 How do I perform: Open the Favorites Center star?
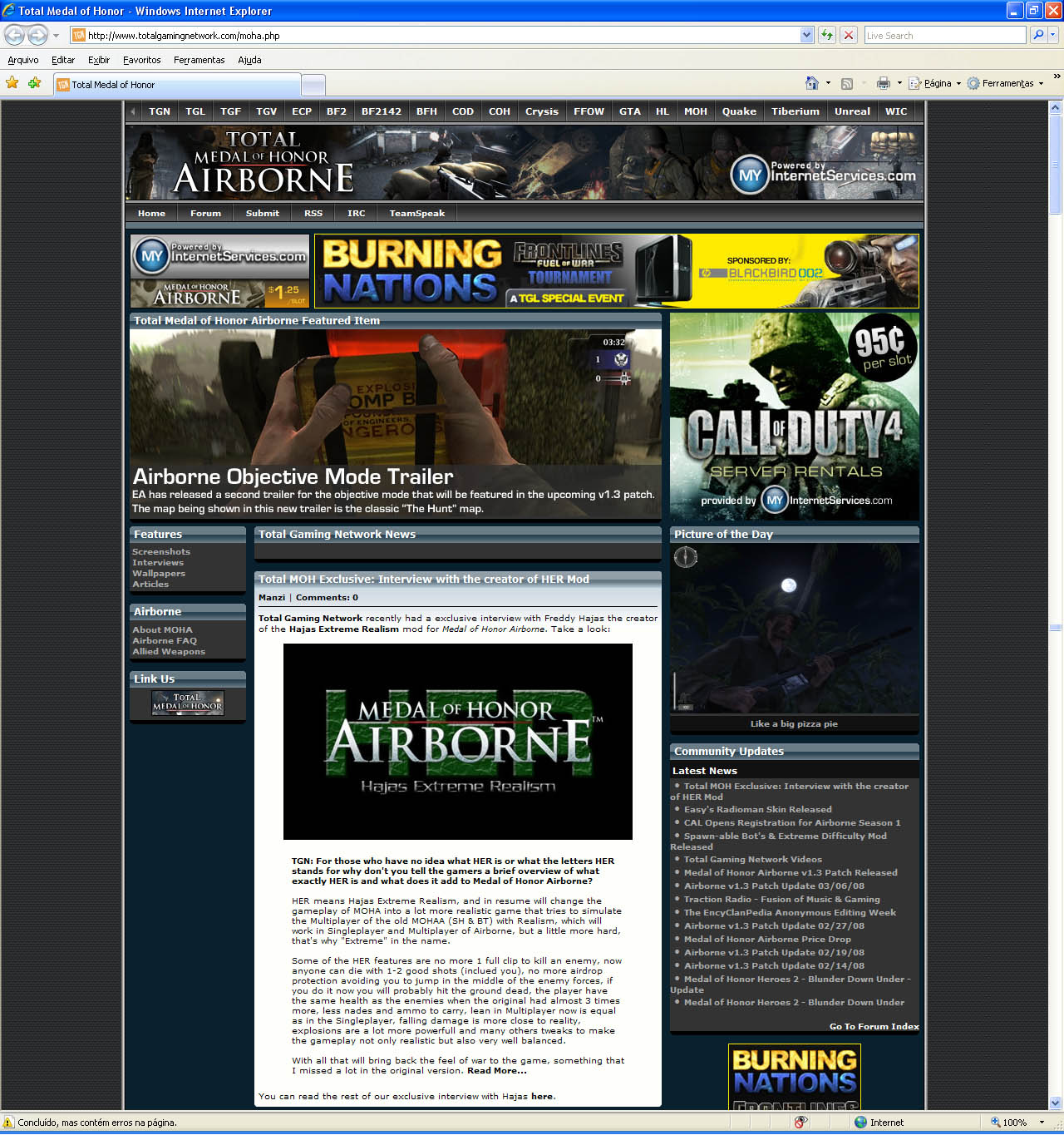pos(12,83)
